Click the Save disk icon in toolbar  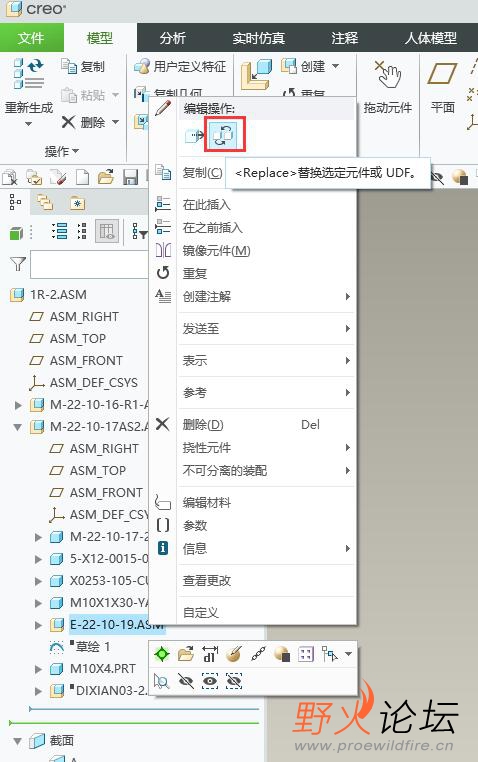[130, 177]
